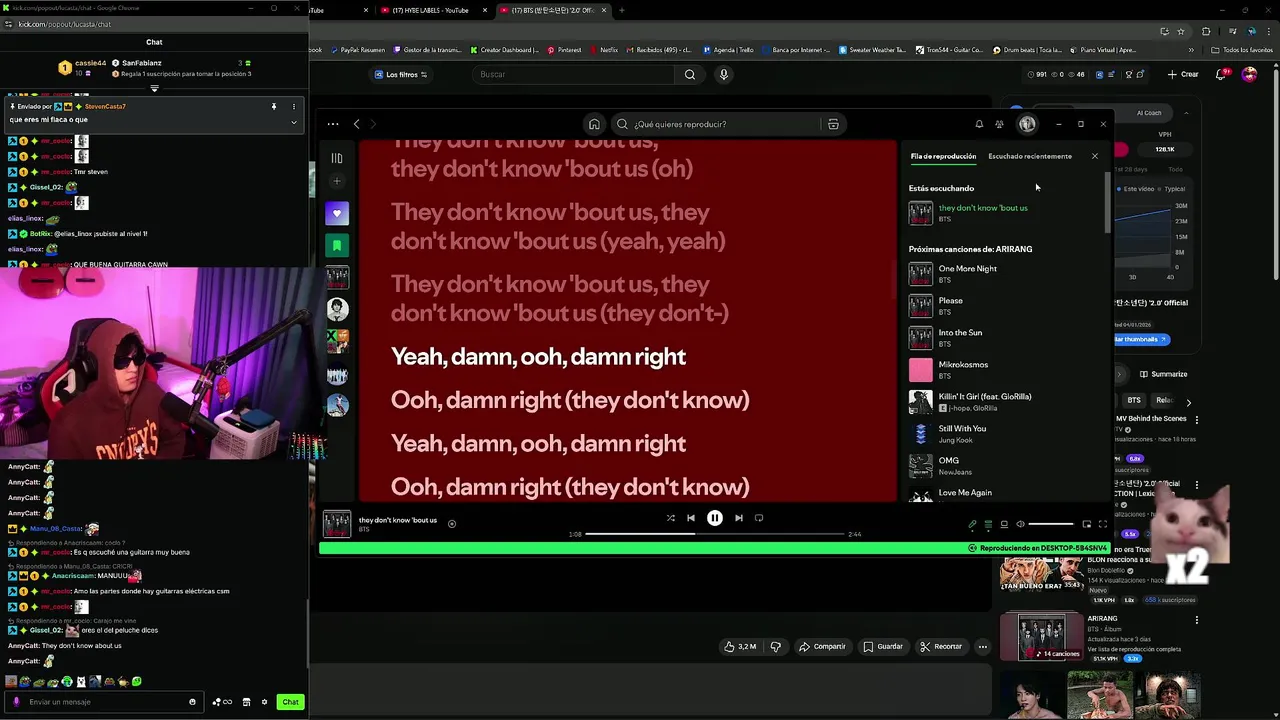Expand the pinned message chevron
Screen dimensions: 1280x720
[293, 122]
